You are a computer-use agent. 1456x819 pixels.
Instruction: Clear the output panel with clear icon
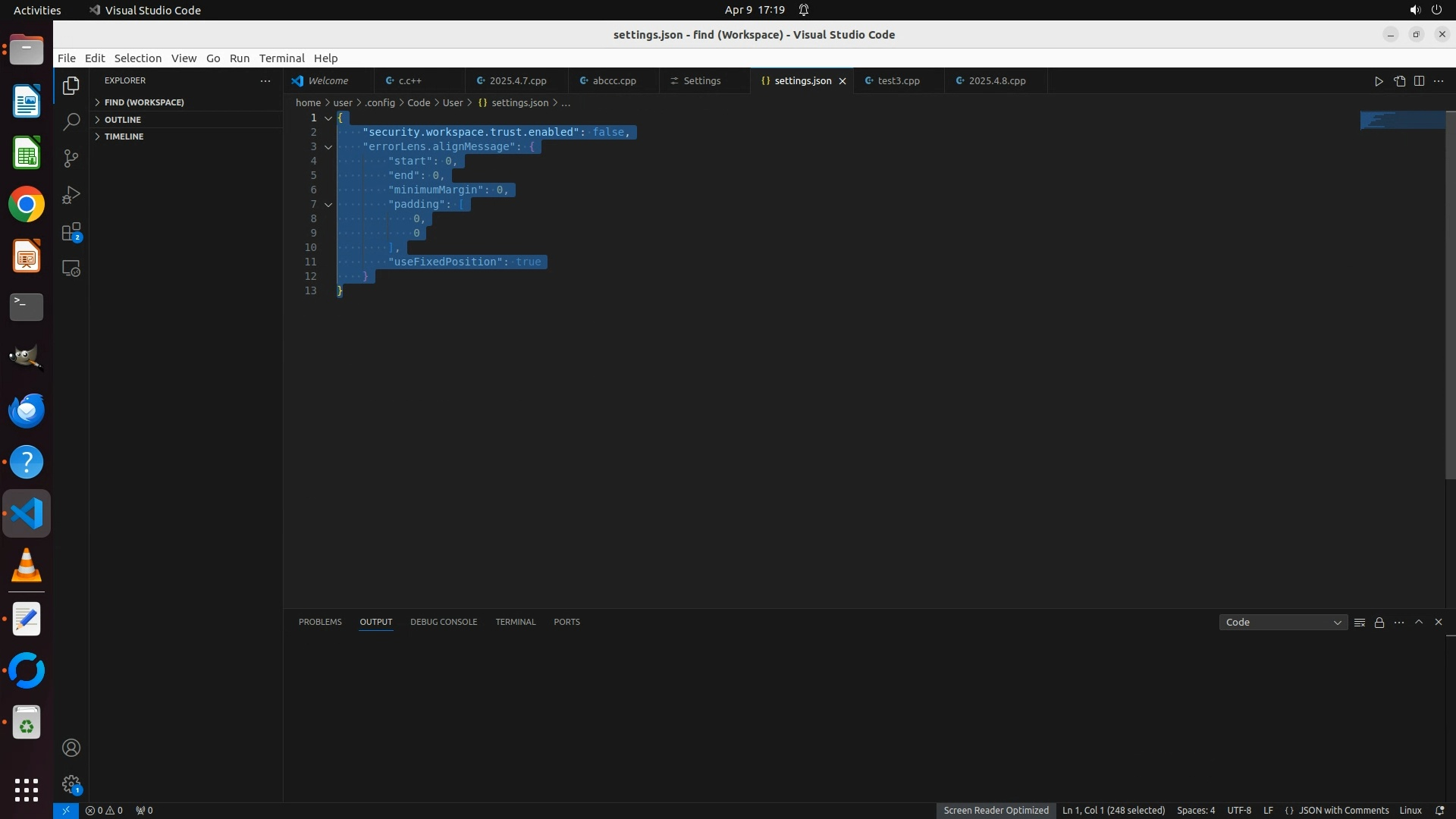[1360, 623]
